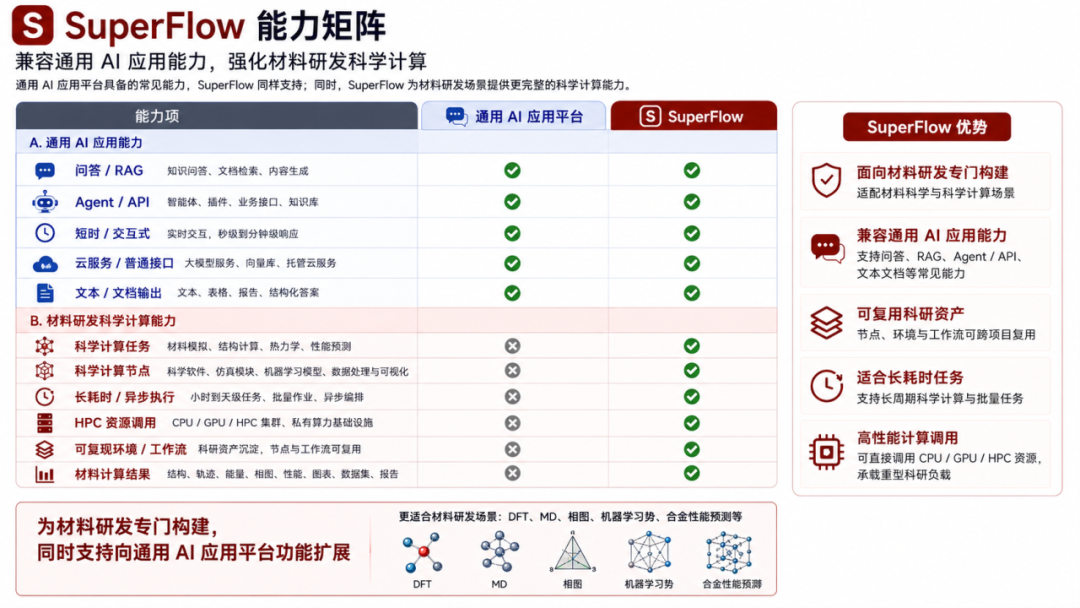
Task: Click chat icon in 通用 AI 应用平台 header
Action: pos(457,116)
